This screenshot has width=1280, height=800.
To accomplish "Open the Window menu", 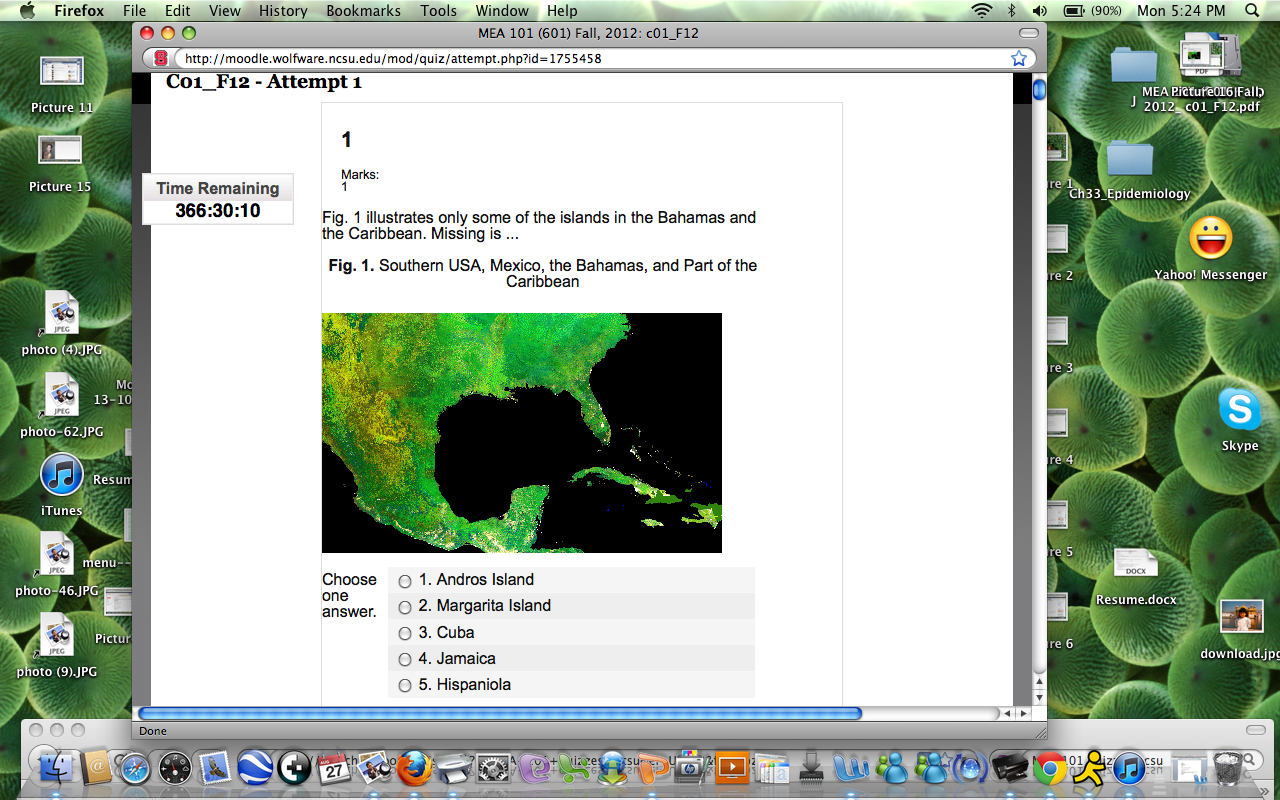I will click(x=502, y=10).
